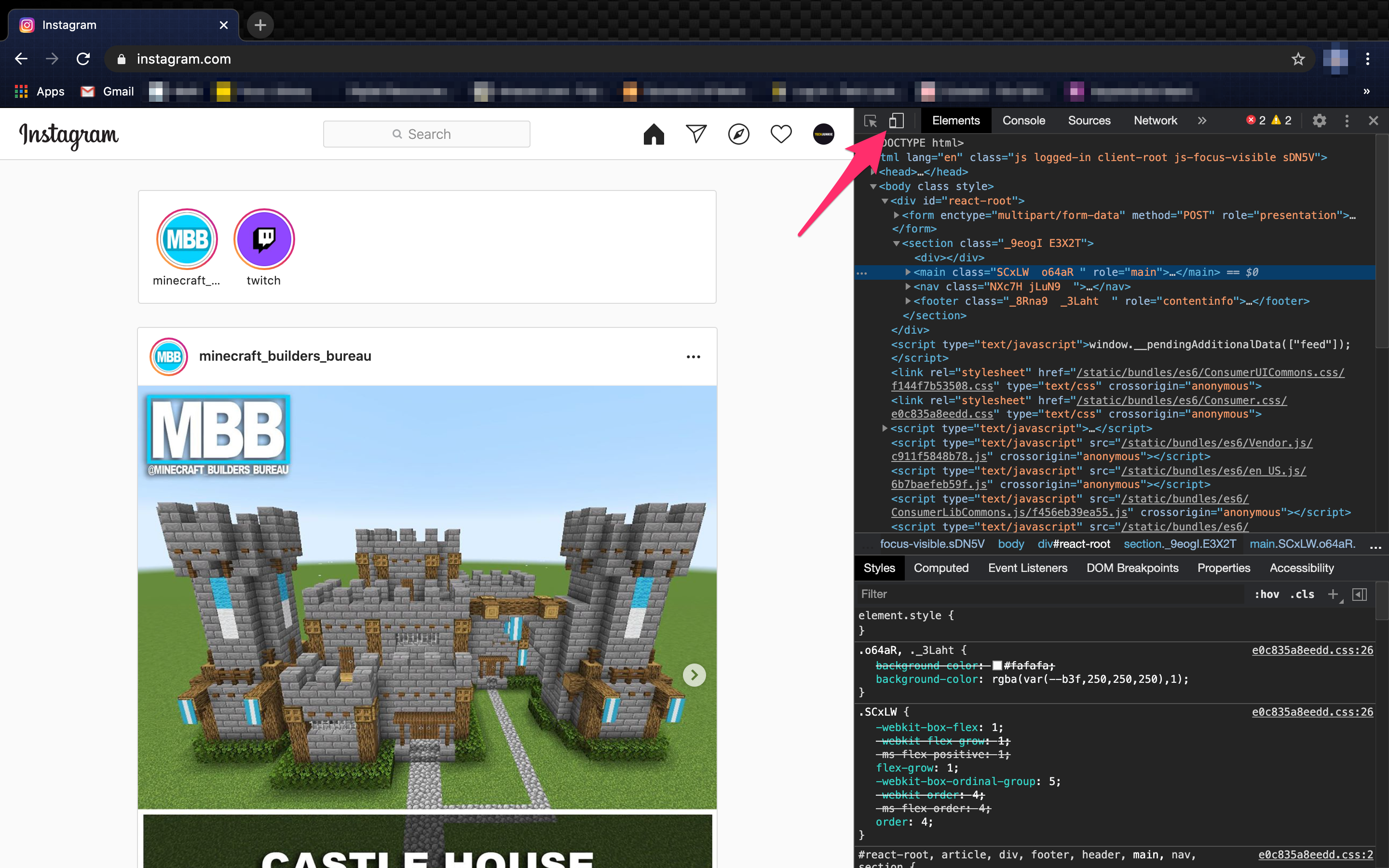The image size is (1389, 868).
Task: Click the Instagram home icon
Action: pyautogui.click(x=654, y=134)
